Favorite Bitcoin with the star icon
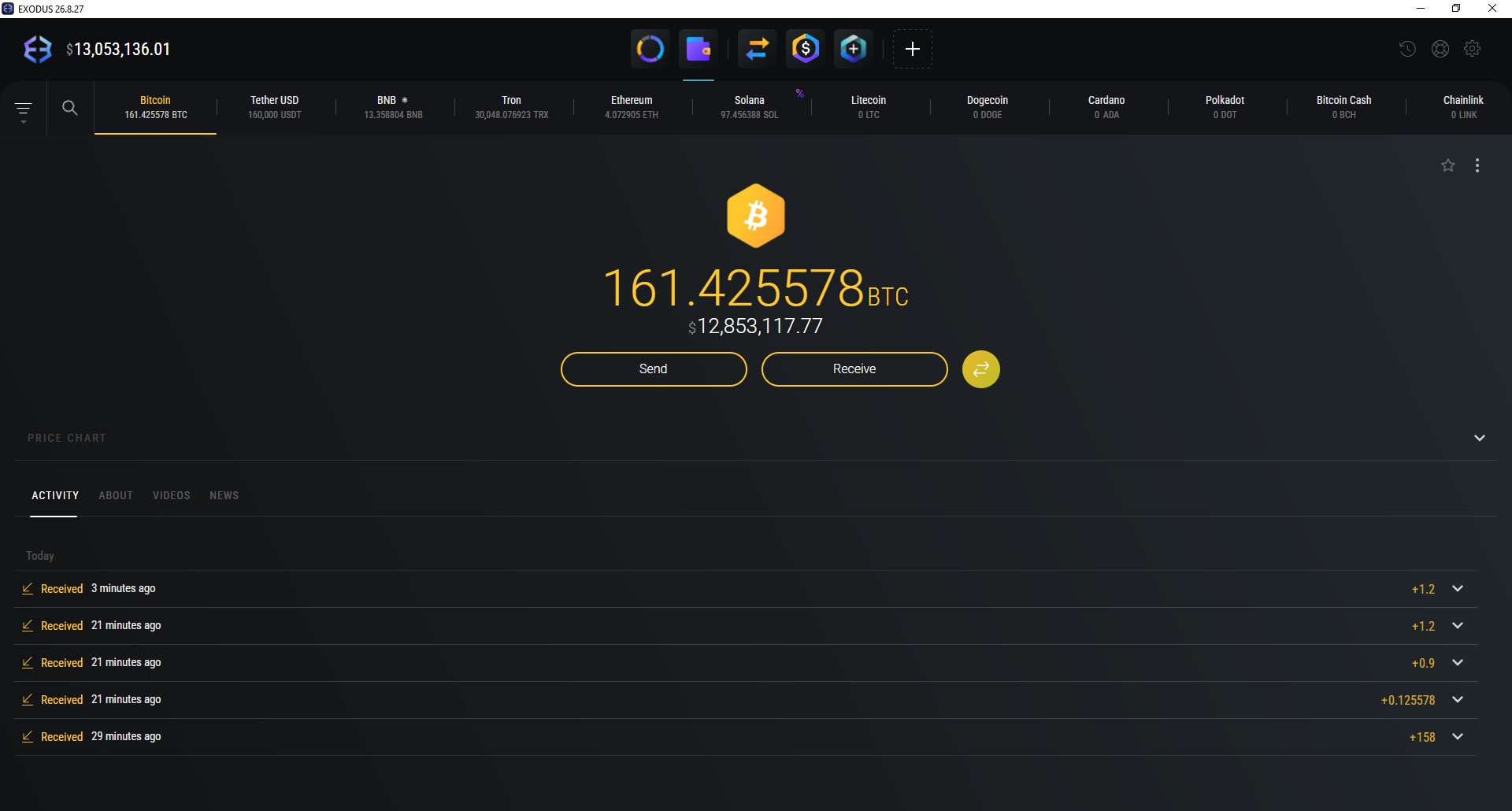 (x=1447, y=165)
